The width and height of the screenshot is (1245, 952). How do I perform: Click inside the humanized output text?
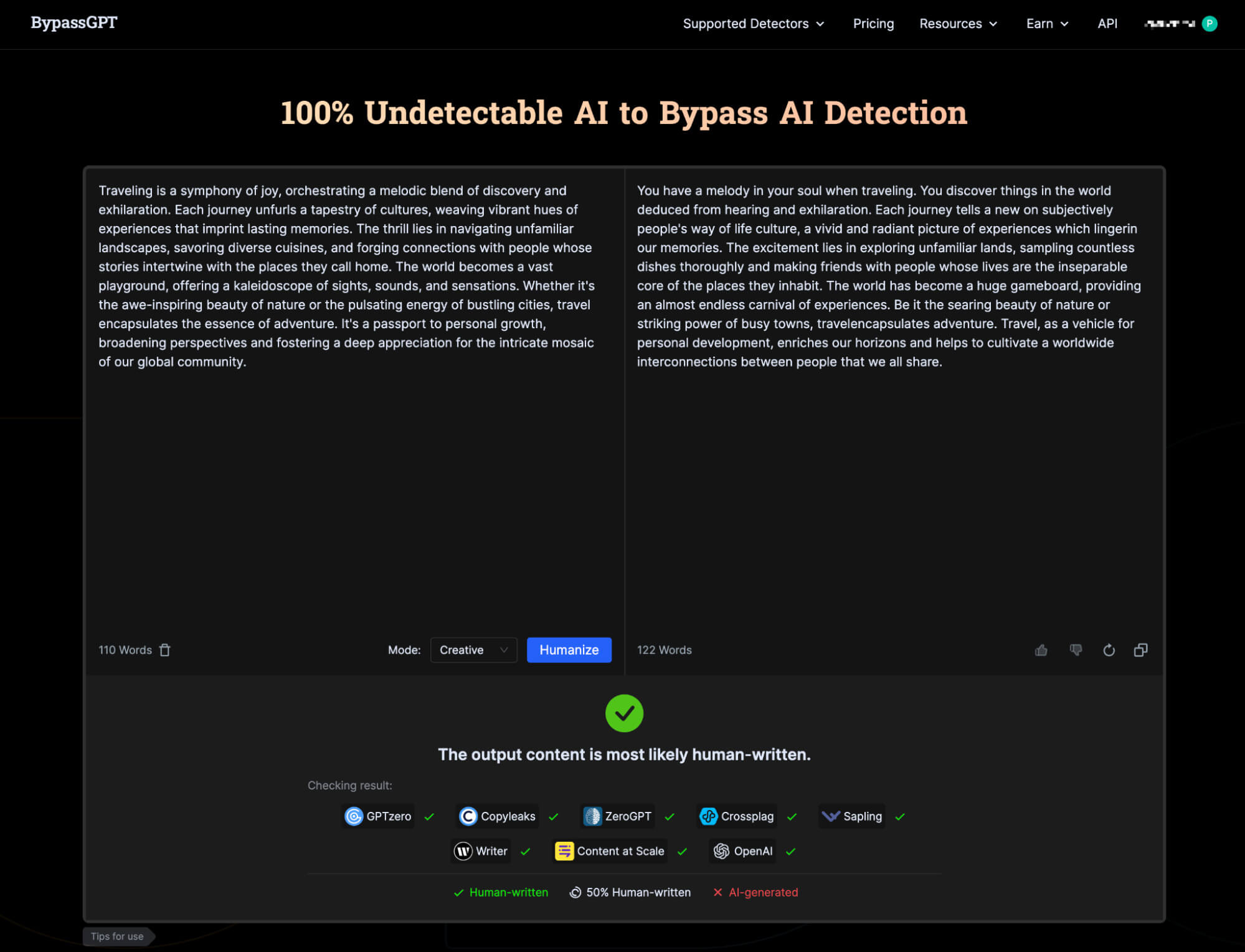889,276
